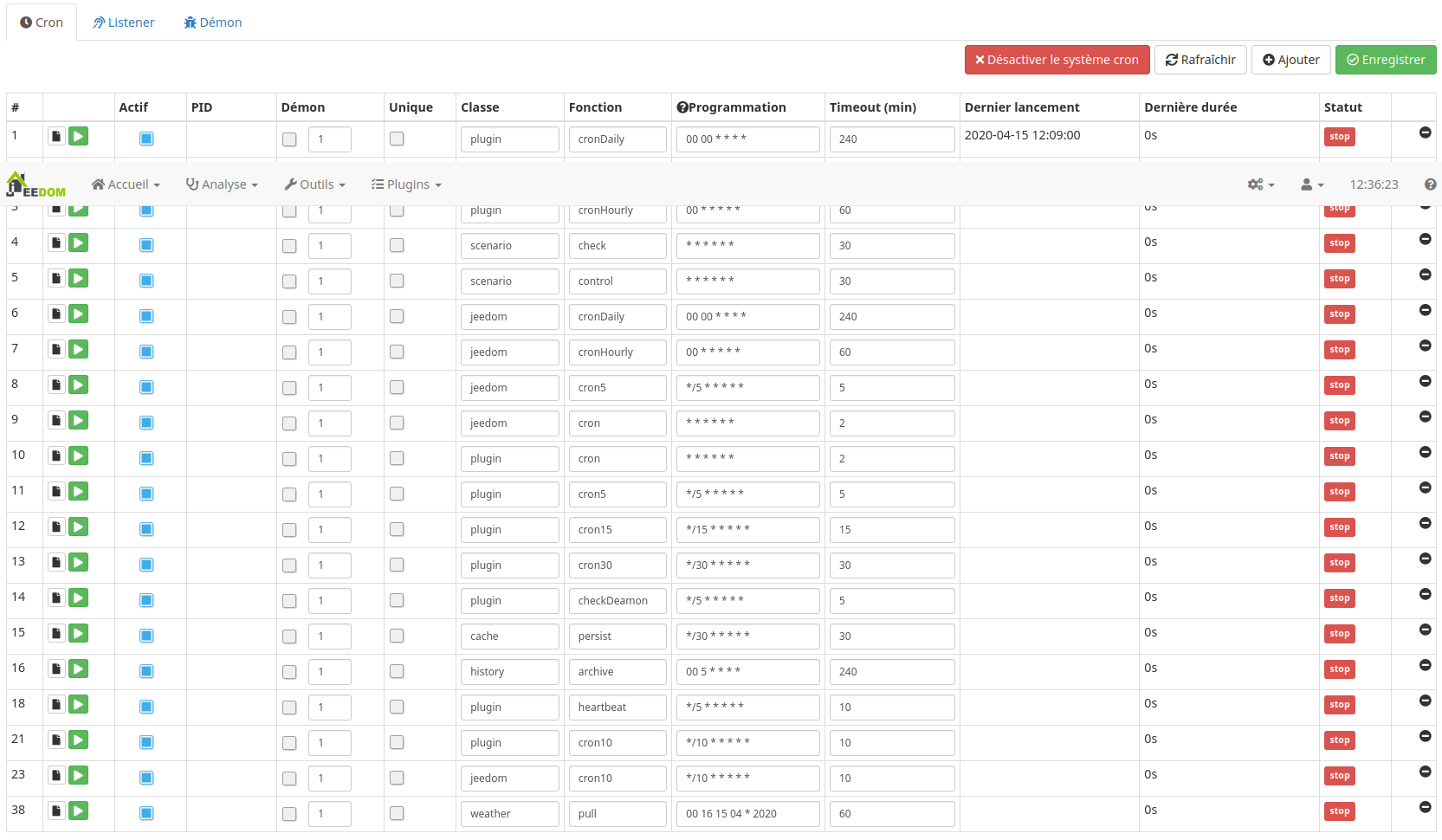
Task: Open the settings gears dropdown
Action: pyautogui.click(x=1261, y=184)
